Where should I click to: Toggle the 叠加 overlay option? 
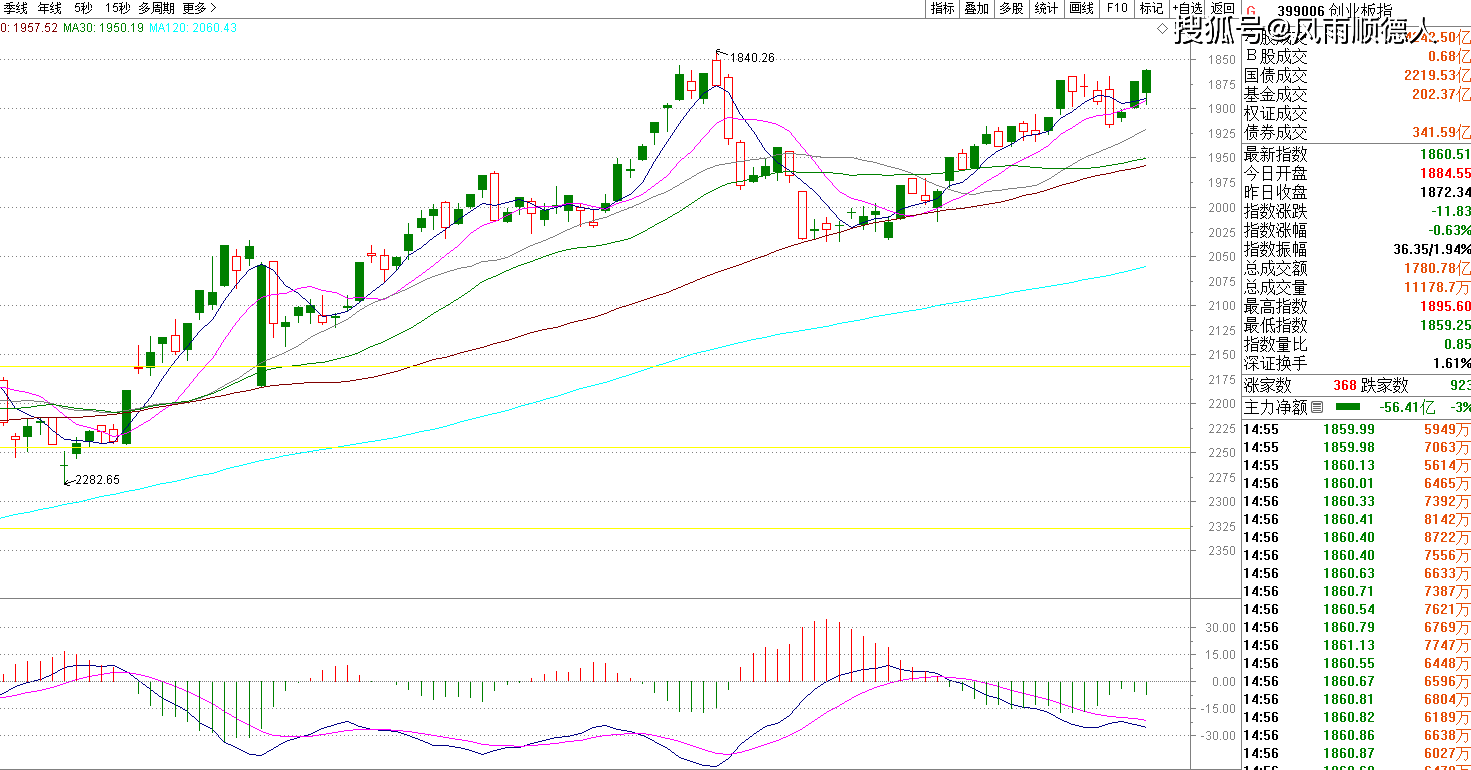click(976, 8)
